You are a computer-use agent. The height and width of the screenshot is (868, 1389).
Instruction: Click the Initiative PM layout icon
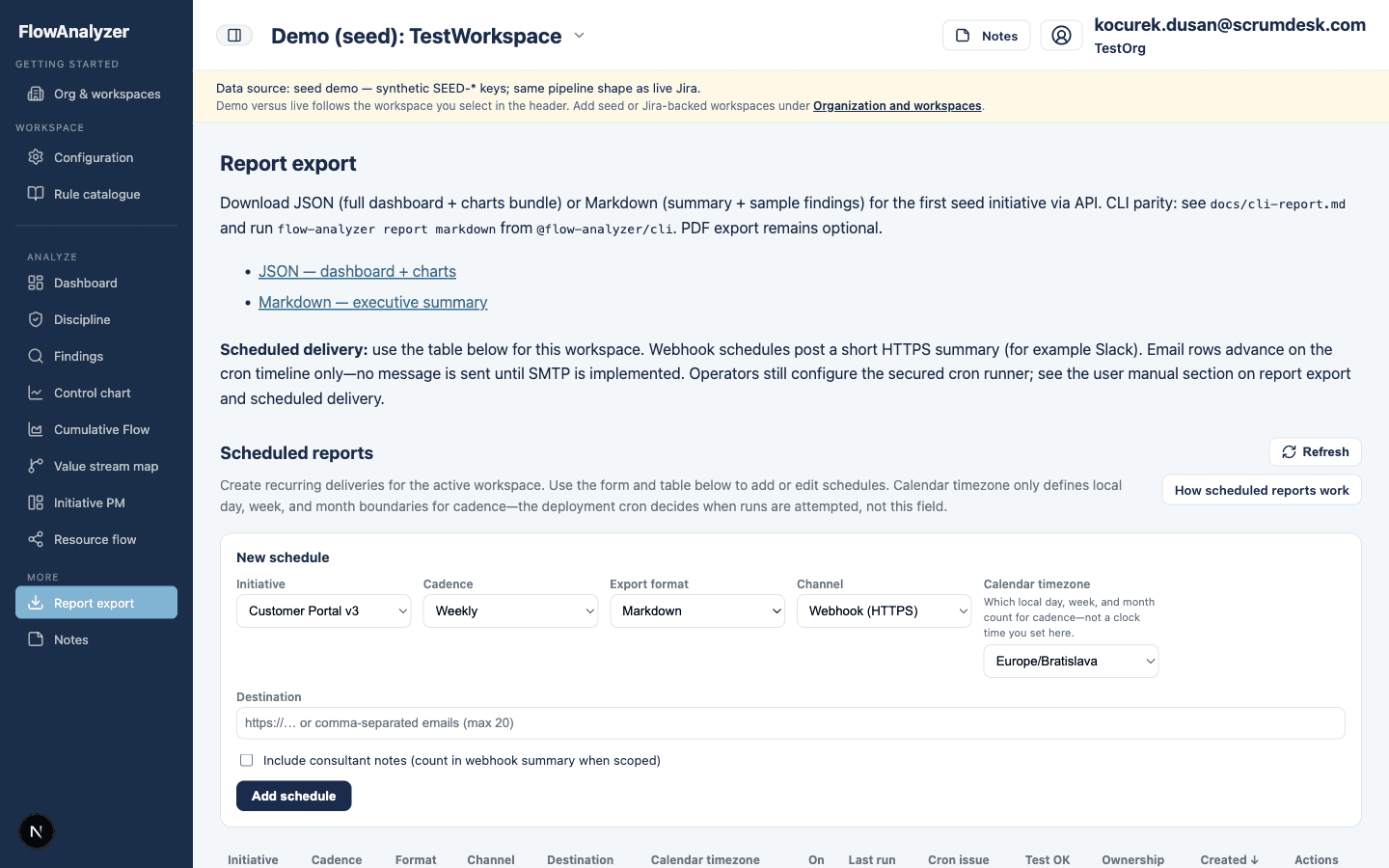36,502
